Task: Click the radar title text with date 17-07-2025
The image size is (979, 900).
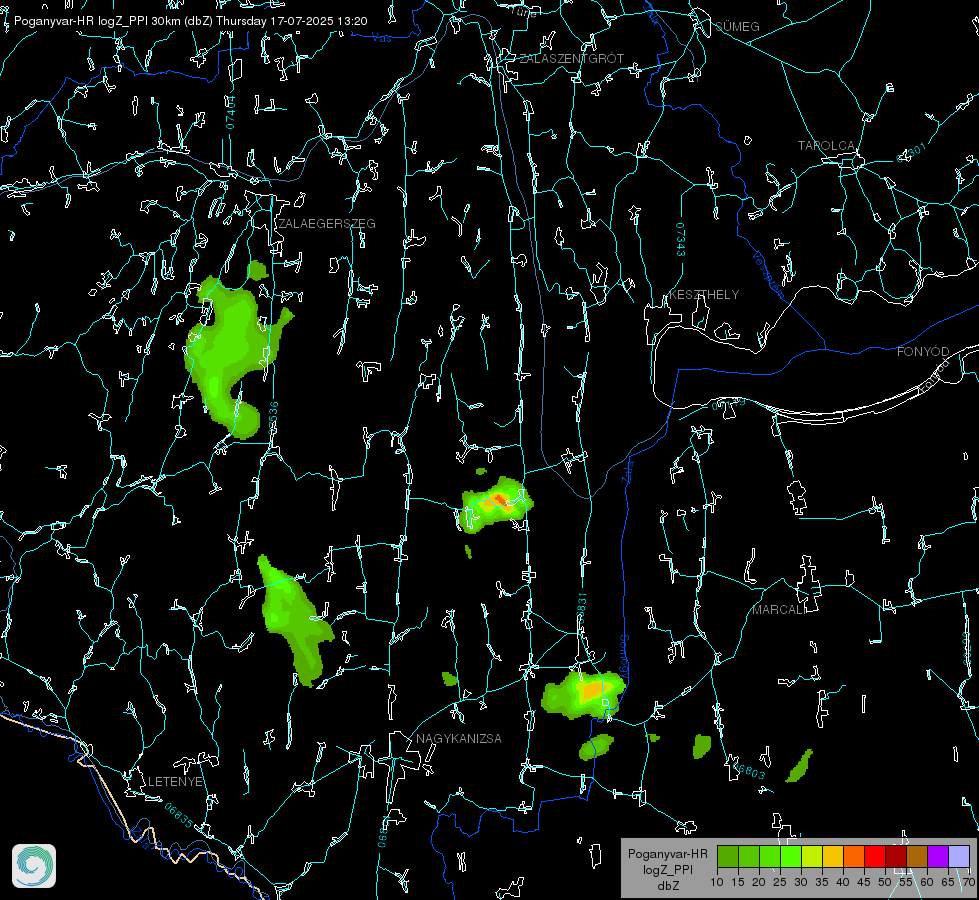Action: pos(190,21)
